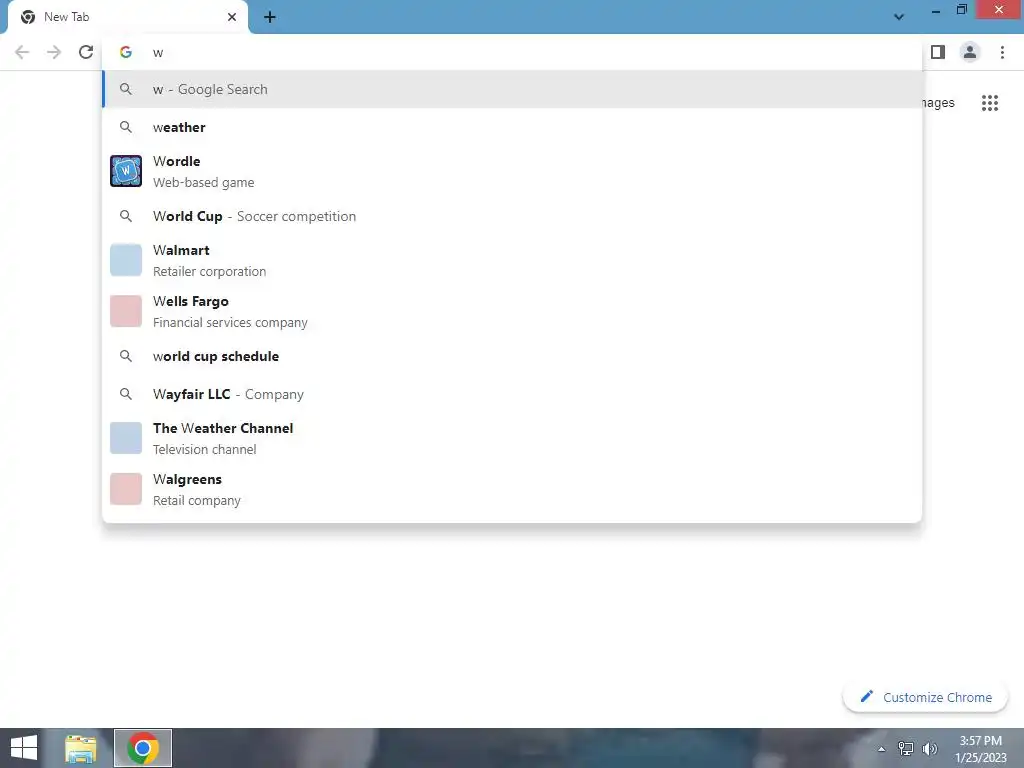The width and height of the screenshot is (1024, 768).
Task: Click the Walmart suggestion thumbnail
Action: [x=126, y=260]
